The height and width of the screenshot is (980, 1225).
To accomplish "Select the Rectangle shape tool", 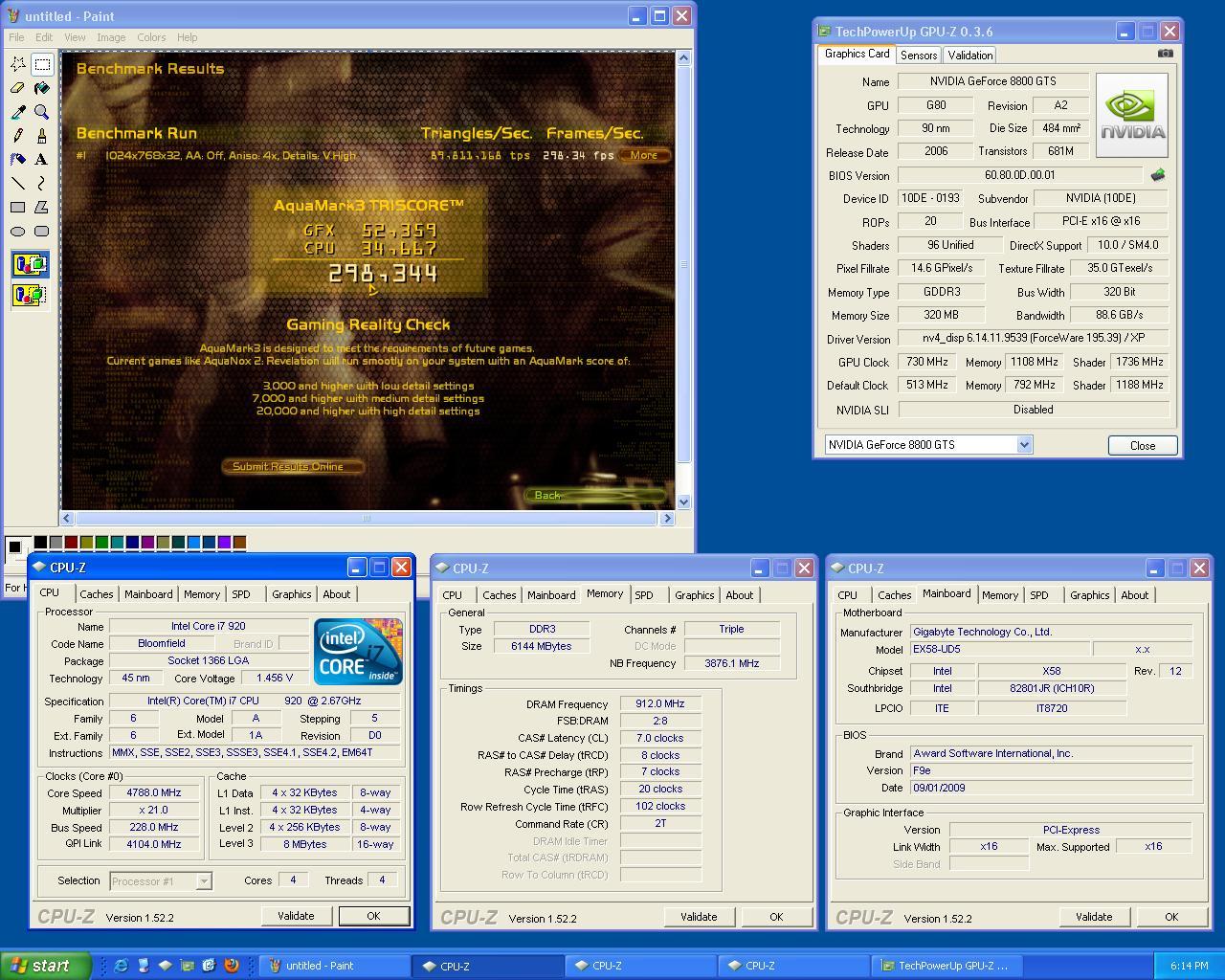I will pyautogui.click(x=18, y=207).
